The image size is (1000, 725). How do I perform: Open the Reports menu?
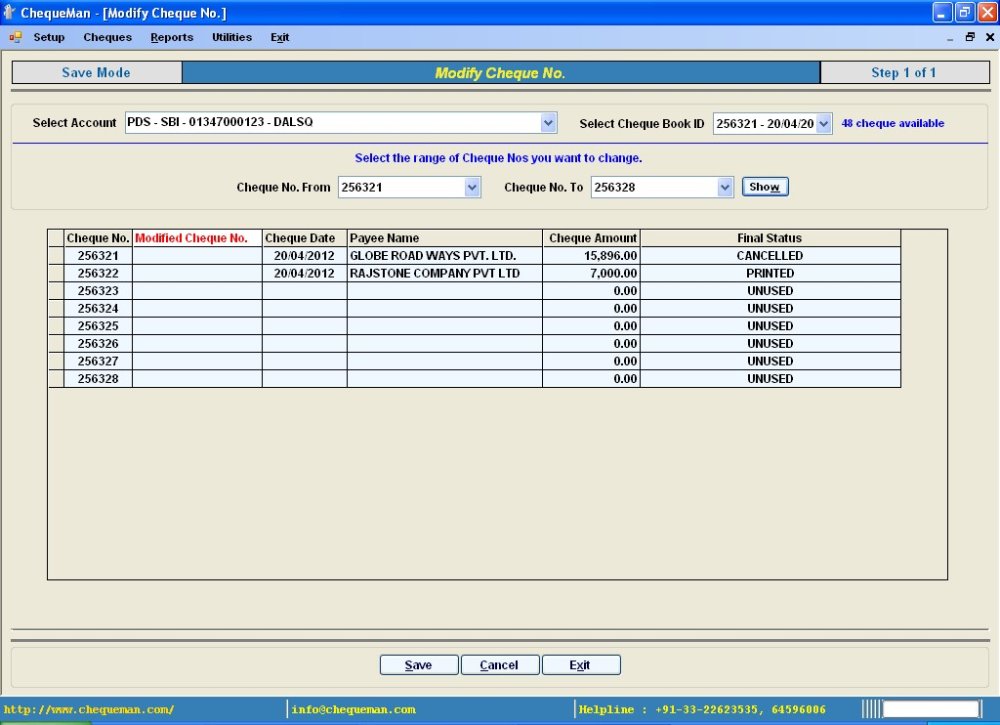tap(171, 37)
